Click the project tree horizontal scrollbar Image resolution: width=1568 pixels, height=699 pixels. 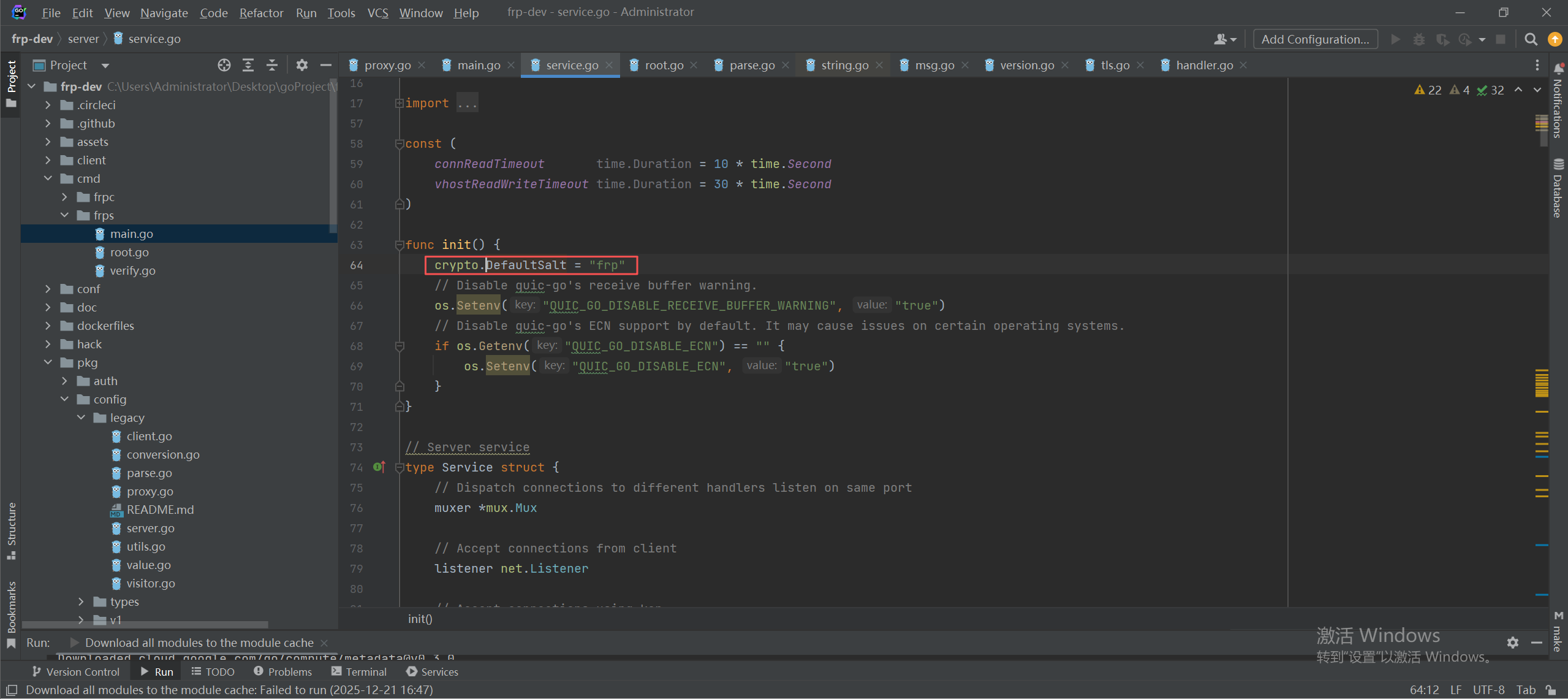click(x=145, y=625)
